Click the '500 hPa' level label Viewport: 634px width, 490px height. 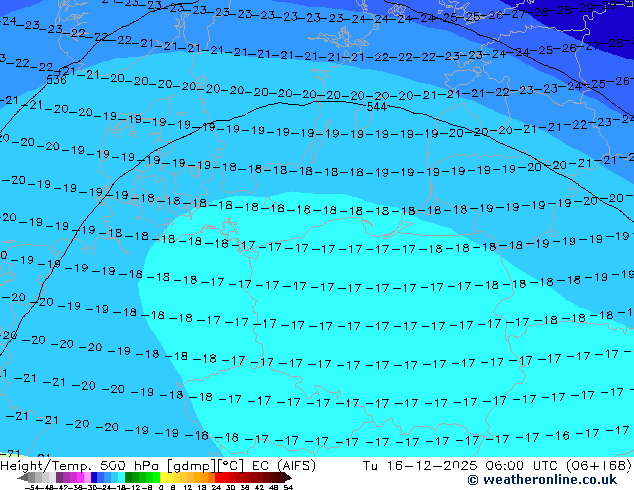(129, 466)
